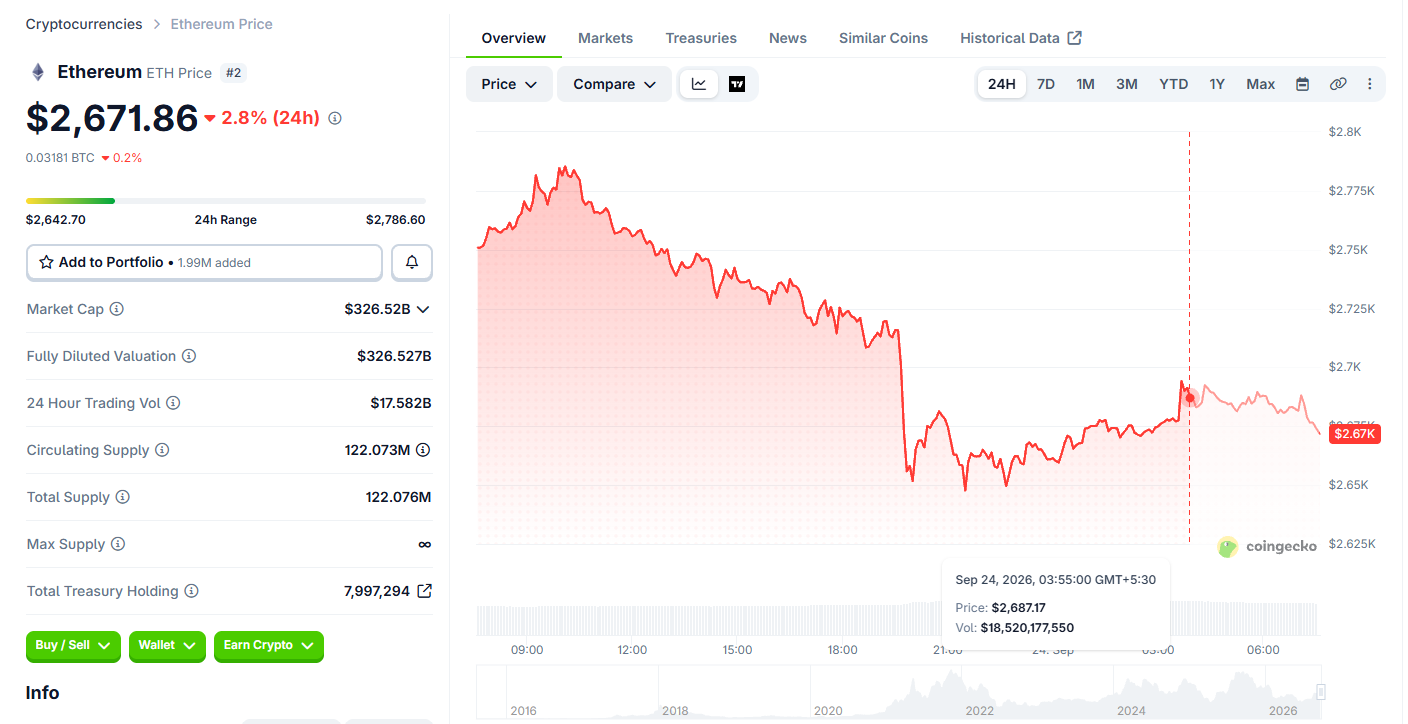1408x724 pixels.
Task: Click the Ethereum Price breadcrumb text
Action: tap(222, 24)
